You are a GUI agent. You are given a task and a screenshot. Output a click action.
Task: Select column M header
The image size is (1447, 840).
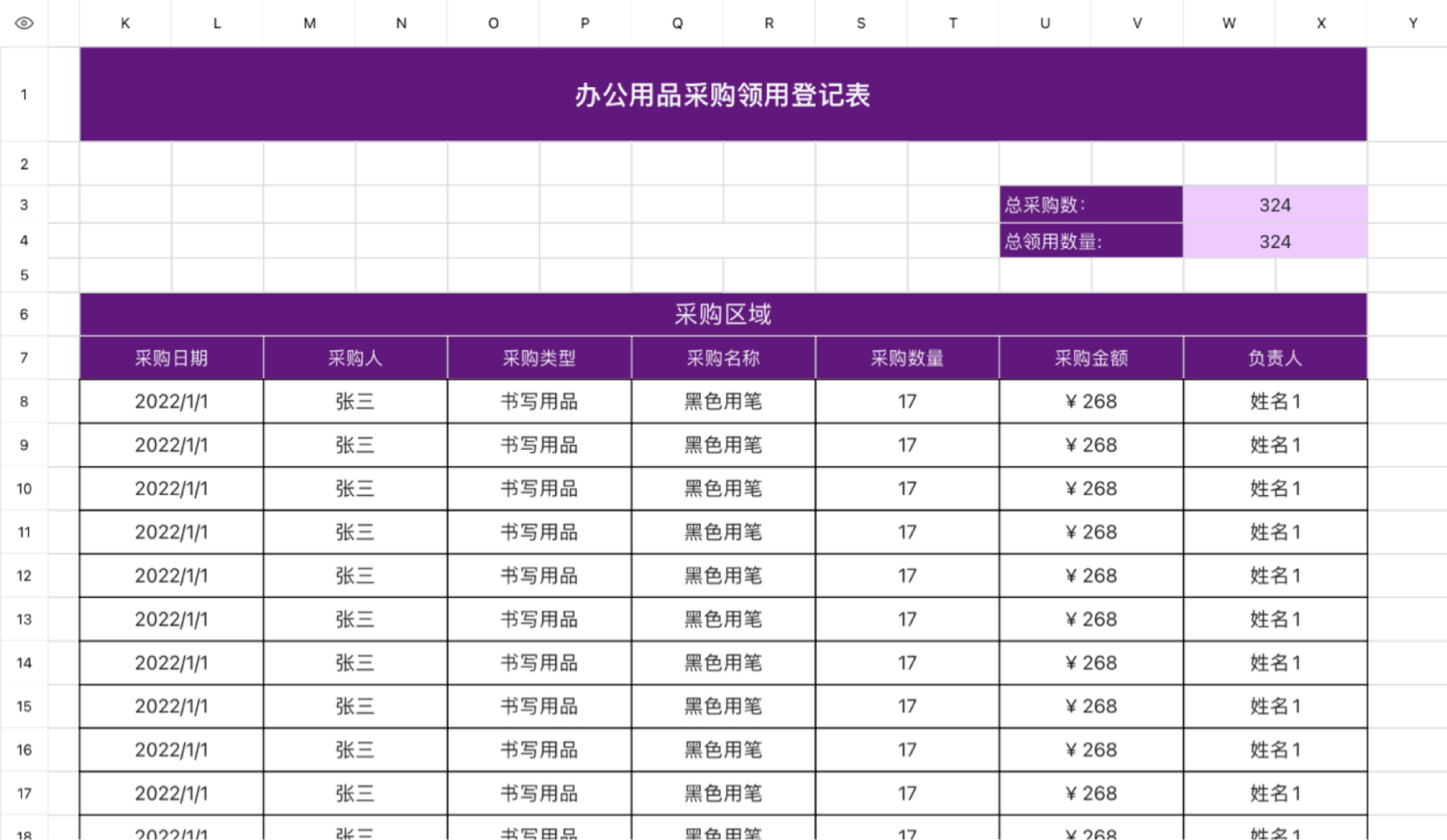310,23
